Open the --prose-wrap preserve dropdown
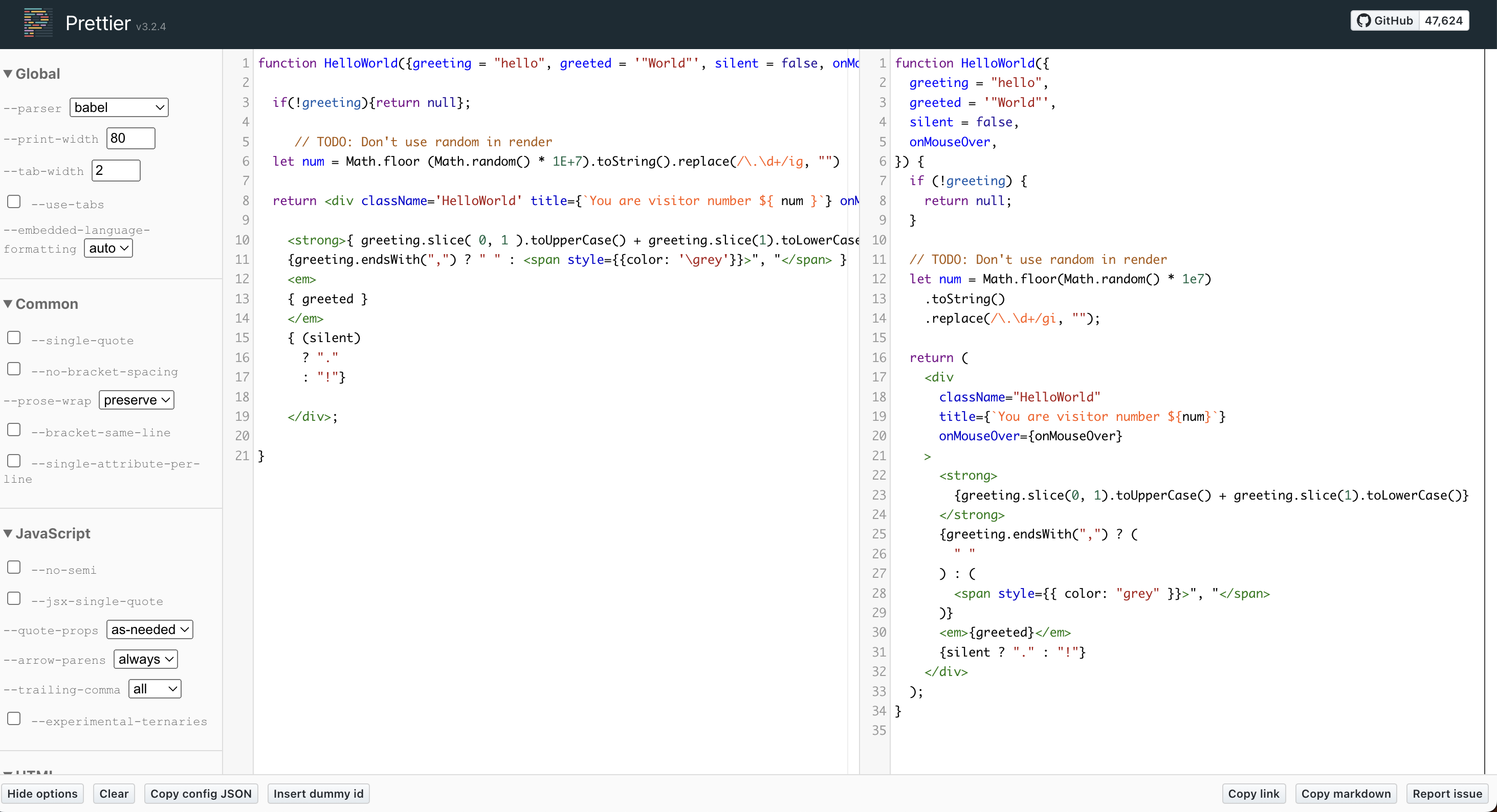Viewport: 1497px width, 812px height. (136, 400)
